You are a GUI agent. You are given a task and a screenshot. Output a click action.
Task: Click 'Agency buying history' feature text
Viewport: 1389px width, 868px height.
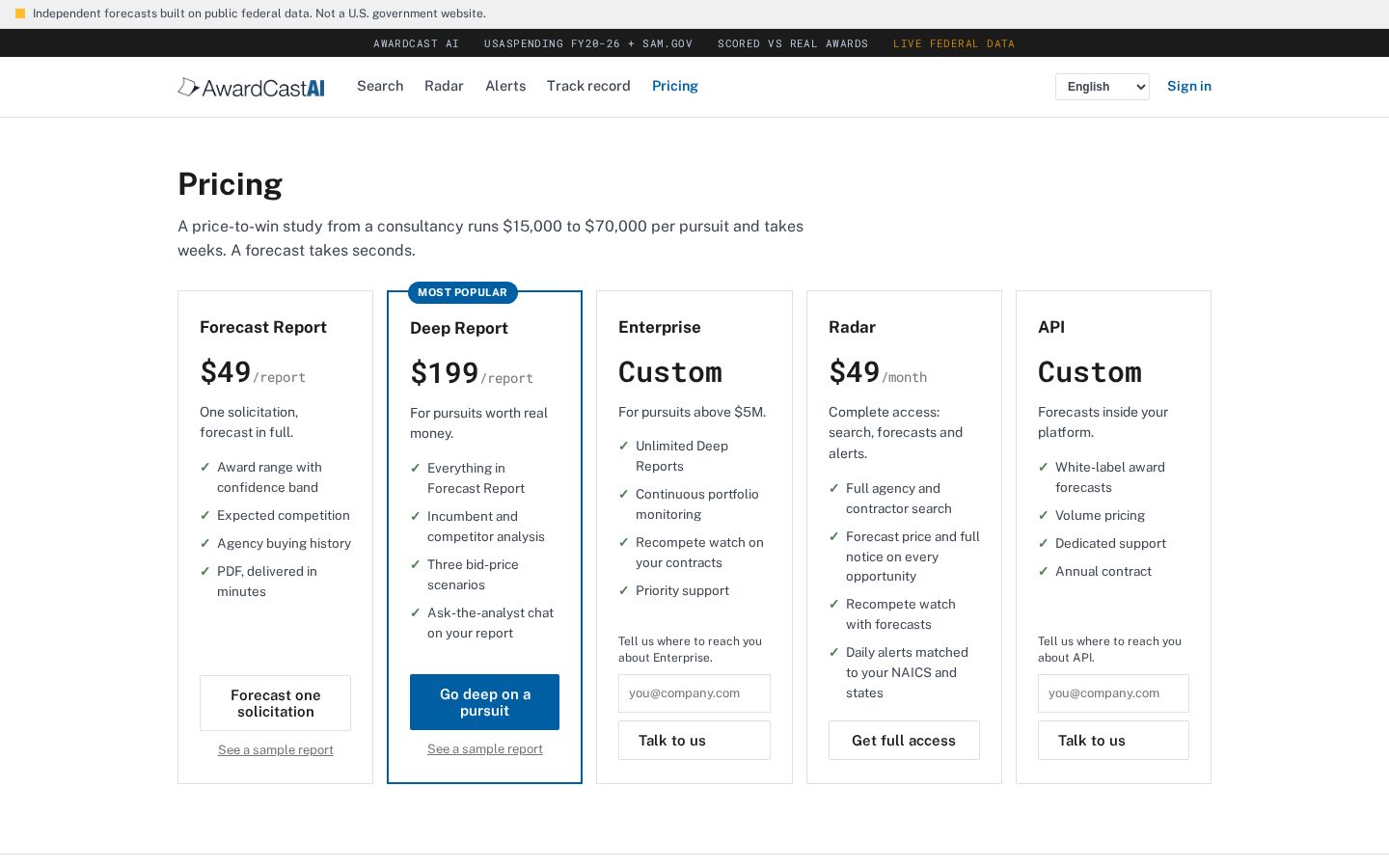tap(284, 543)
